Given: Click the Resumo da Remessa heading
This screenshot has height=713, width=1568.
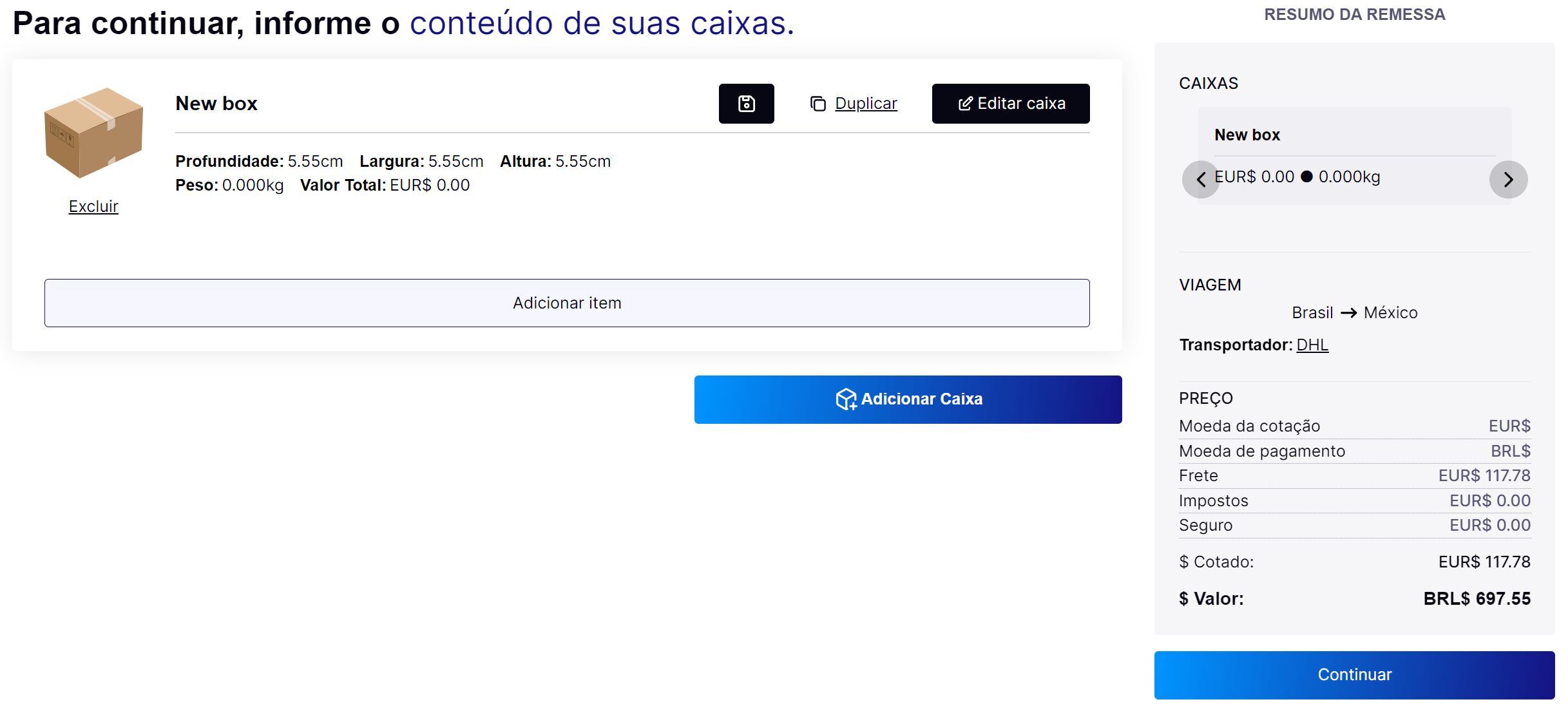Looking at the screenshot, I should [1354, 15].
